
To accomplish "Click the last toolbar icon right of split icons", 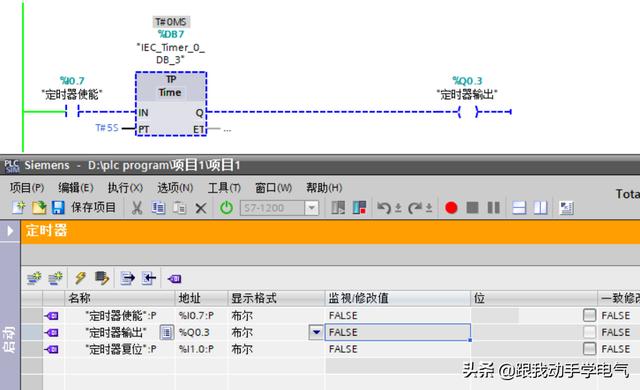I will click(567, 208).
